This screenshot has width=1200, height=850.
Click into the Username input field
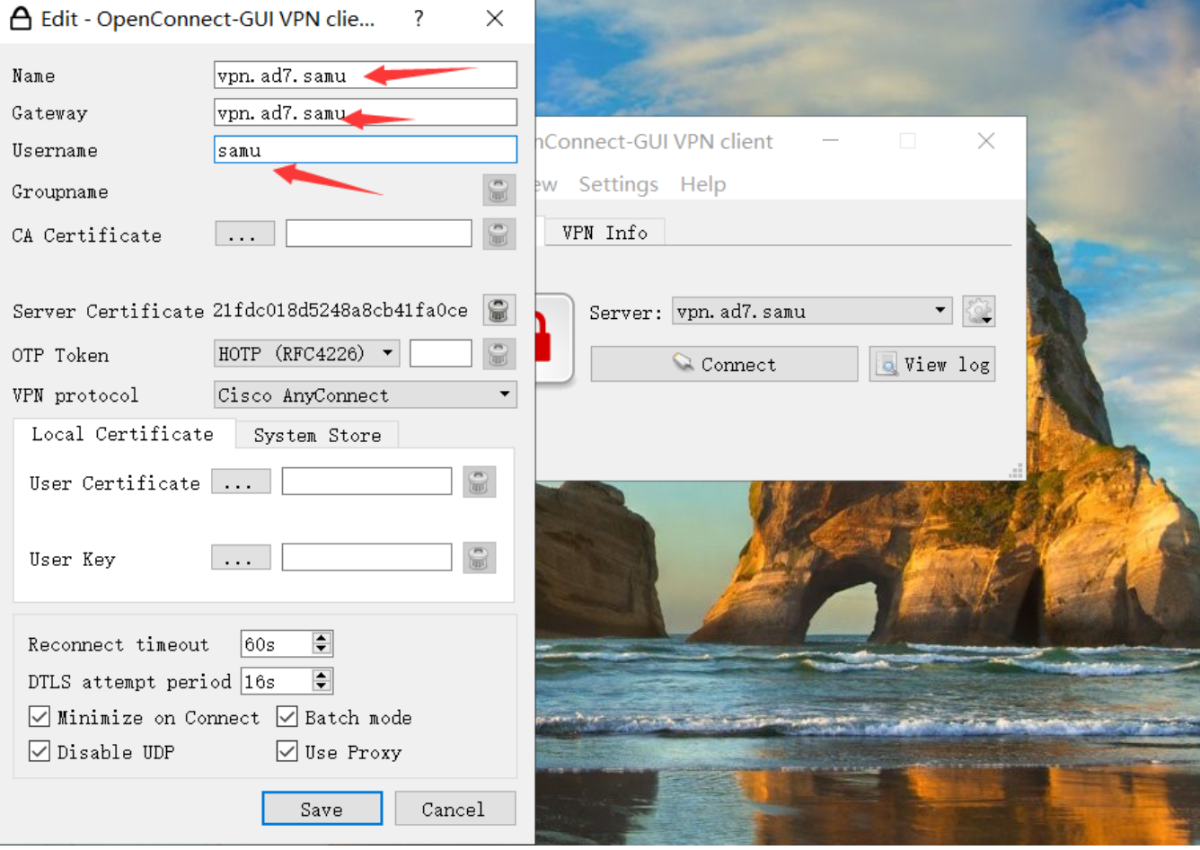click(365, 150)
